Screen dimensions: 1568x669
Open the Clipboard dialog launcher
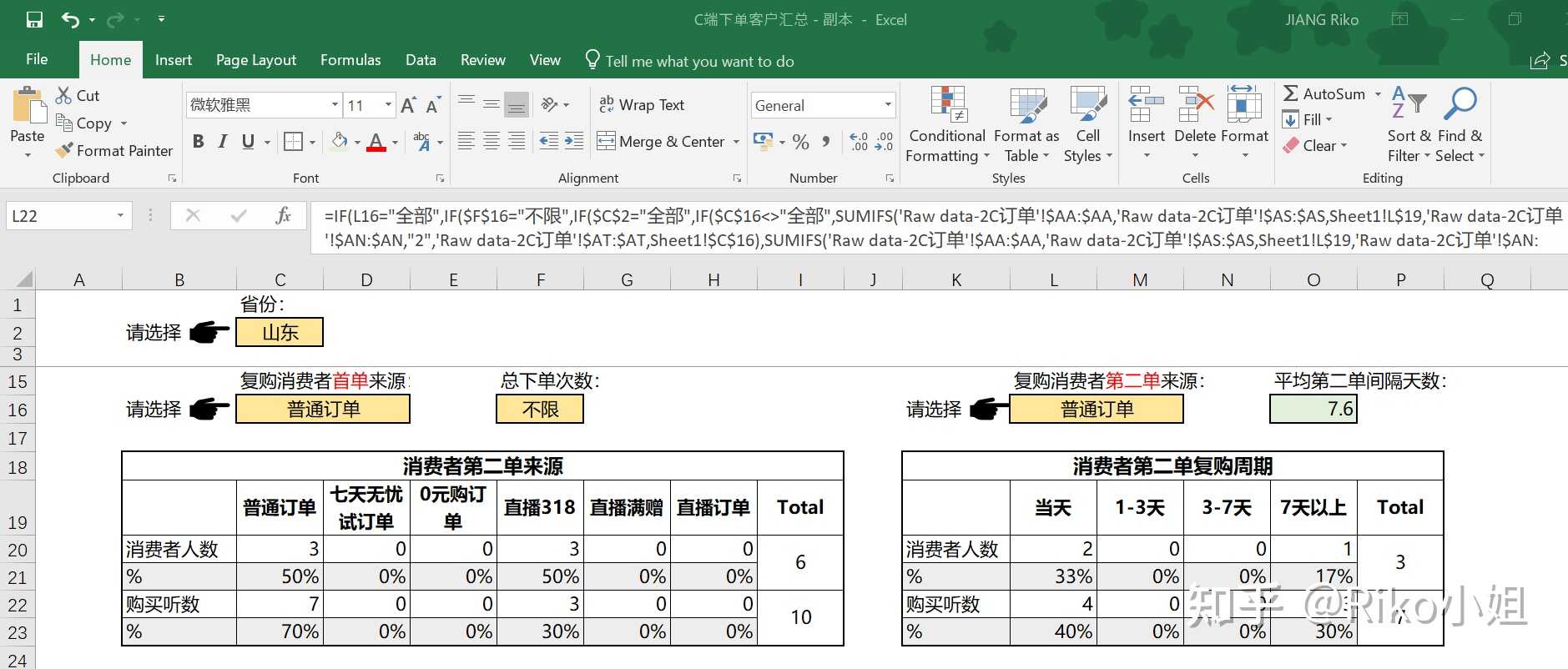pos(172,178)
